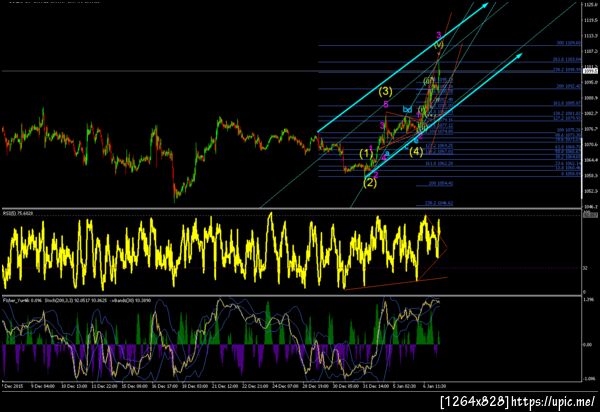
Task: Click the white current price box on the price axis
Action: 590,71
